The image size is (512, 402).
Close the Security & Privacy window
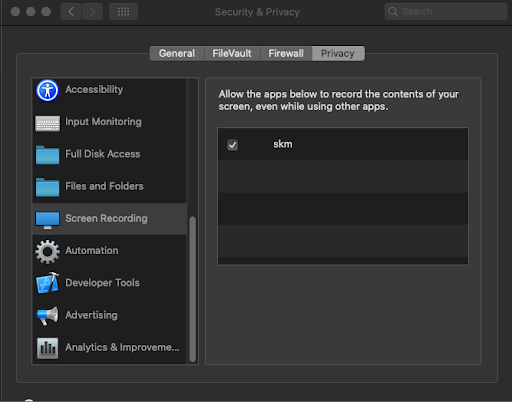tap(15, 12)
